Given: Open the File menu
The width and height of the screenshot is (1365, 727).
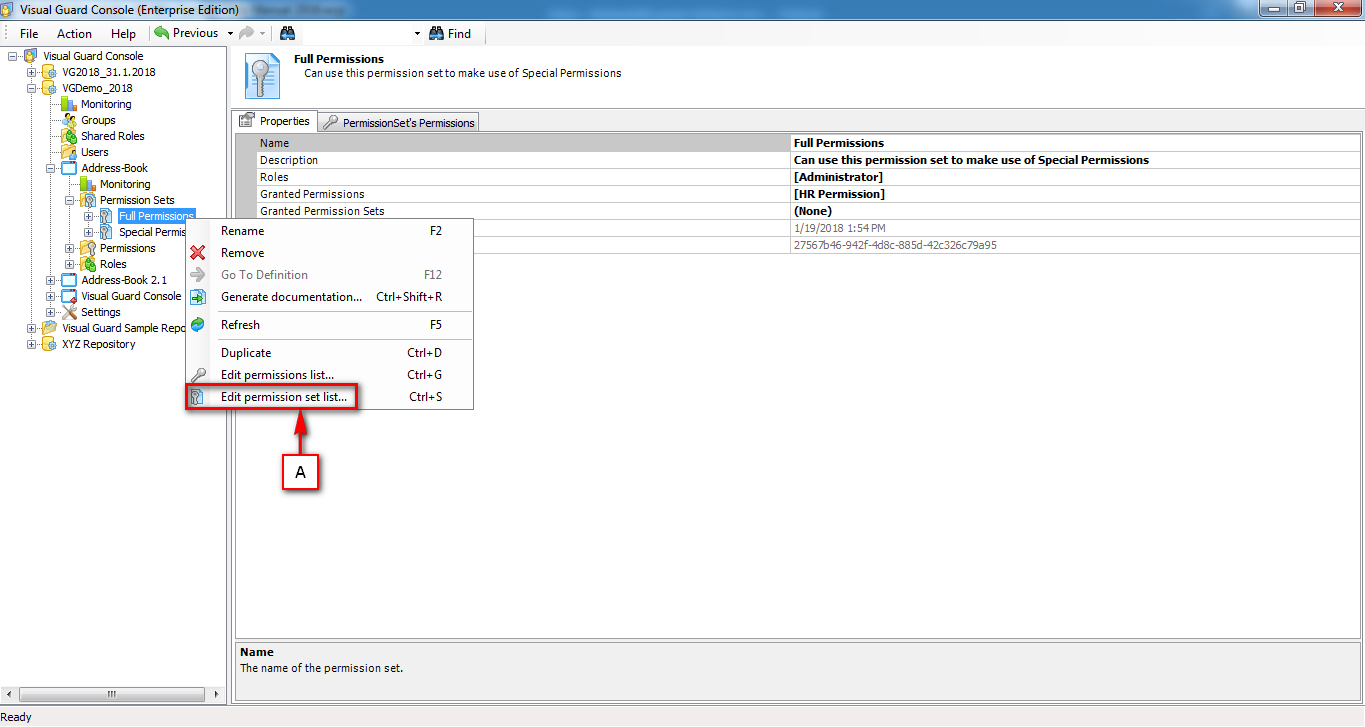Looking at the screenshot, I should click(x=29, y=33).
